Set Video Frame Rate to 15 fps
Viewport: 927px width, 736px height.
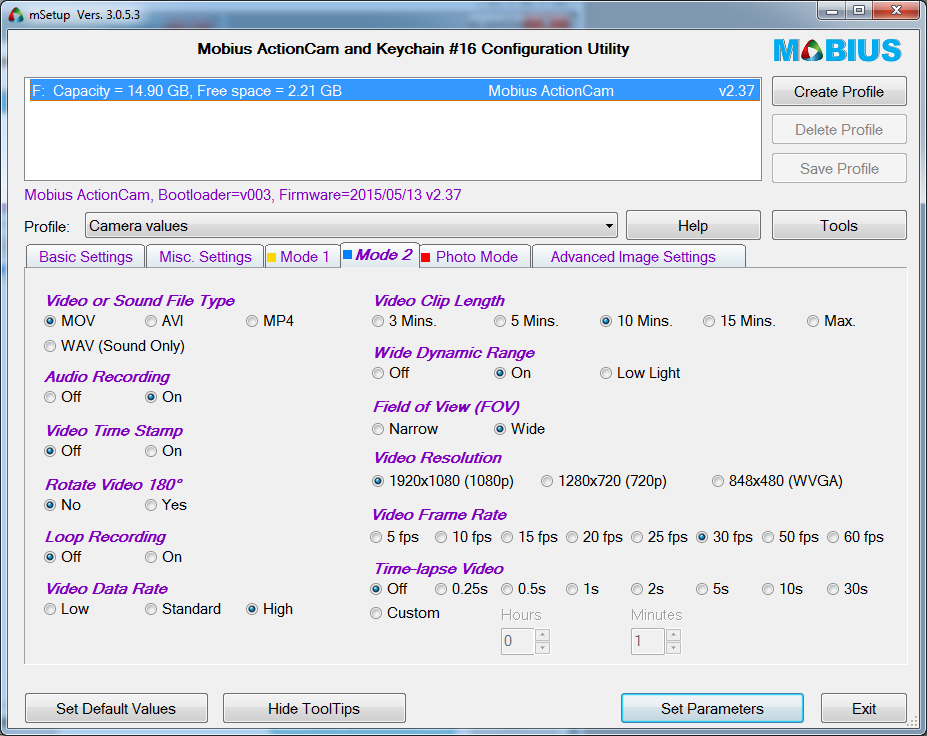[530, 537]
